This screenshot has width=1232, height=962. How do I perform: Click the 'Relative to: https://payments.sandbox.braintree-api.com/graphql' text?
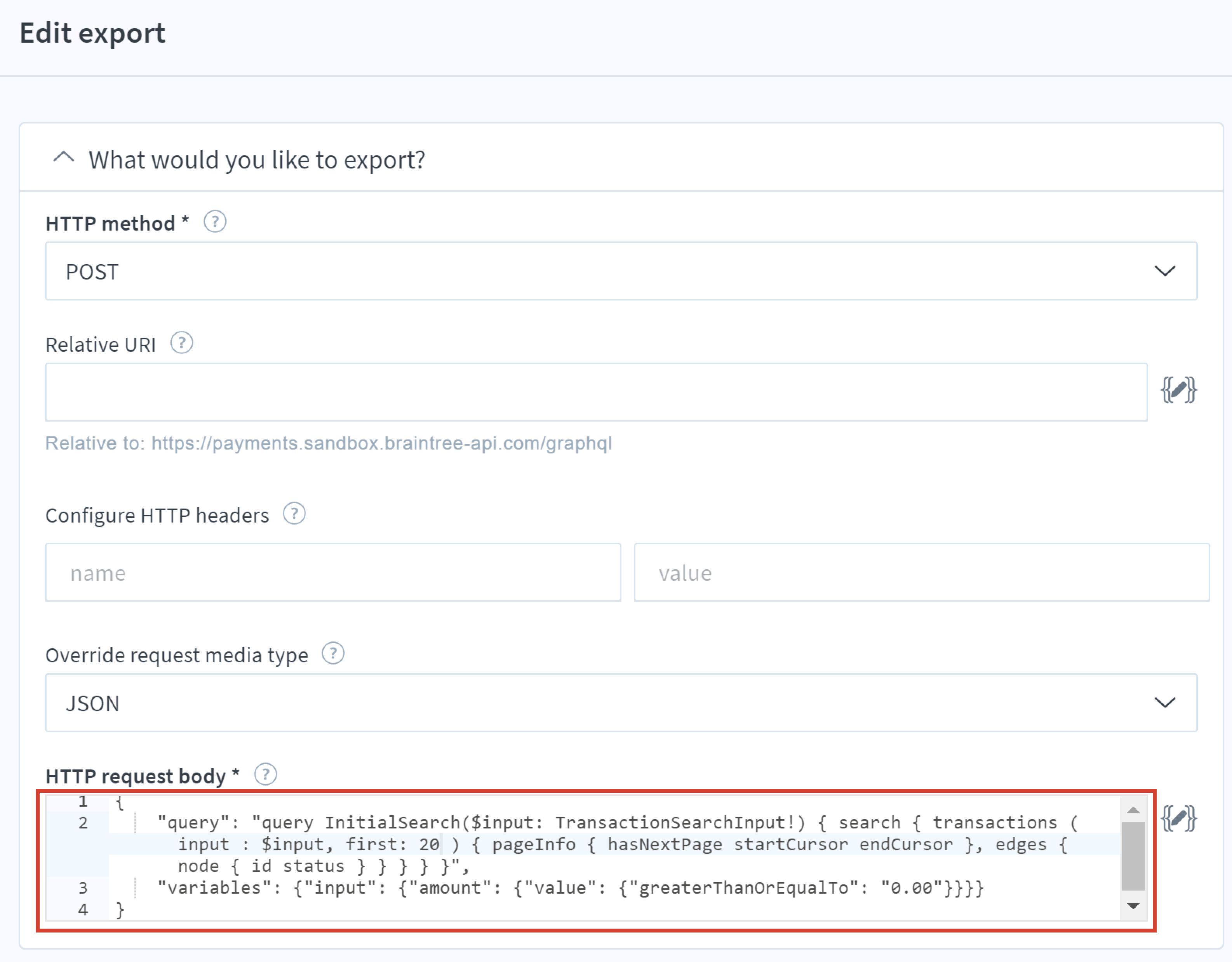328,443
